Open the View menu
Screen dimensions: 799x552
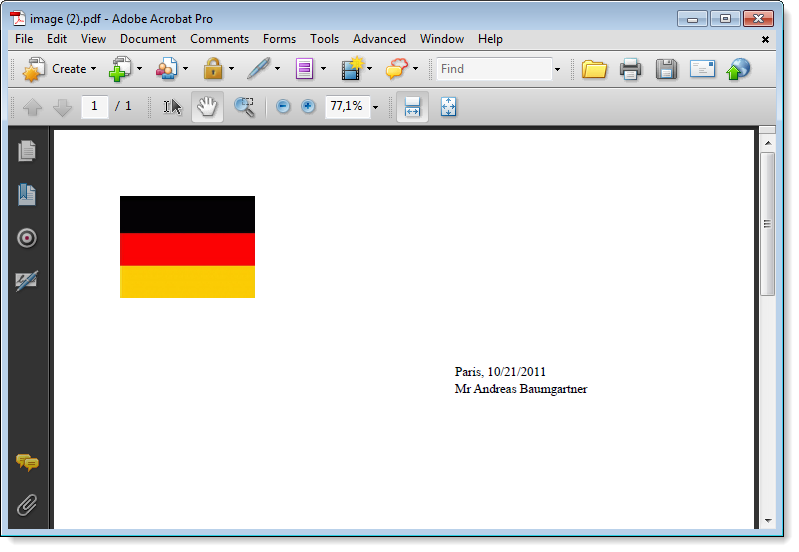(93, 39)
